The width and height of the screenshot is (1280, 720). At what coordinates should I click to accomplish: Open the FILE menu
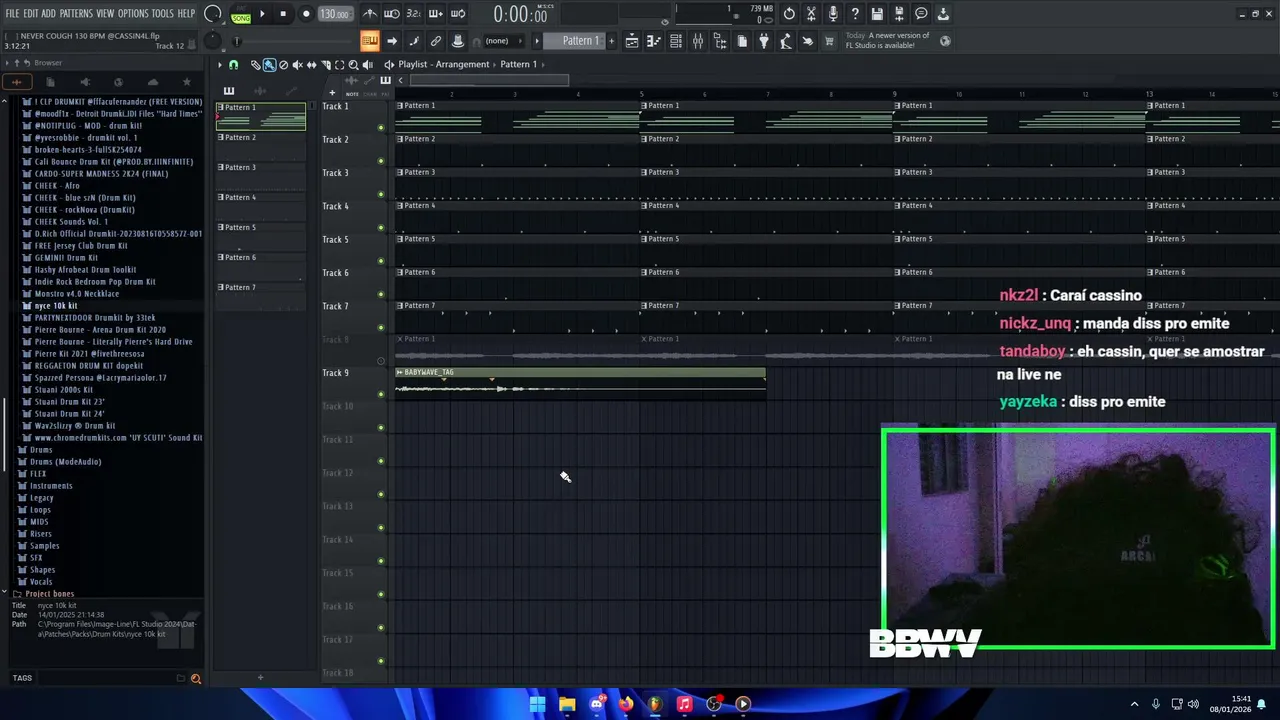click(x=12, y=14)
